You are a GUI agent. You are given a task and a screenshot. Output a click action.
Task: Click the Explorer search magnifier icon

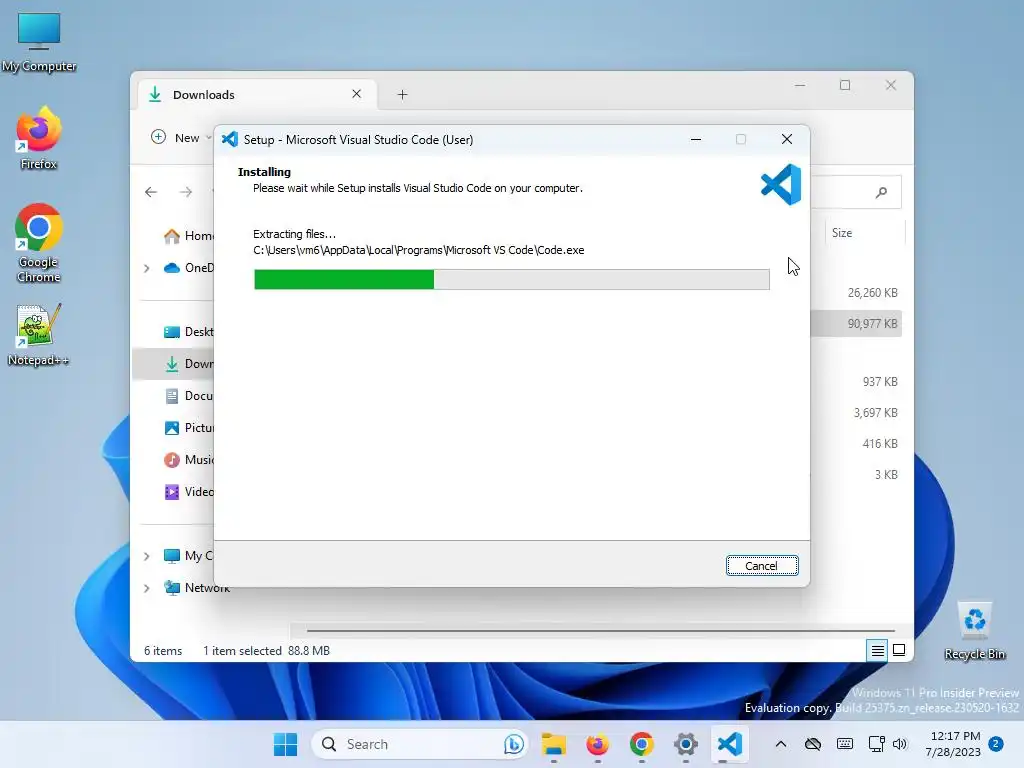pos(882,192)
